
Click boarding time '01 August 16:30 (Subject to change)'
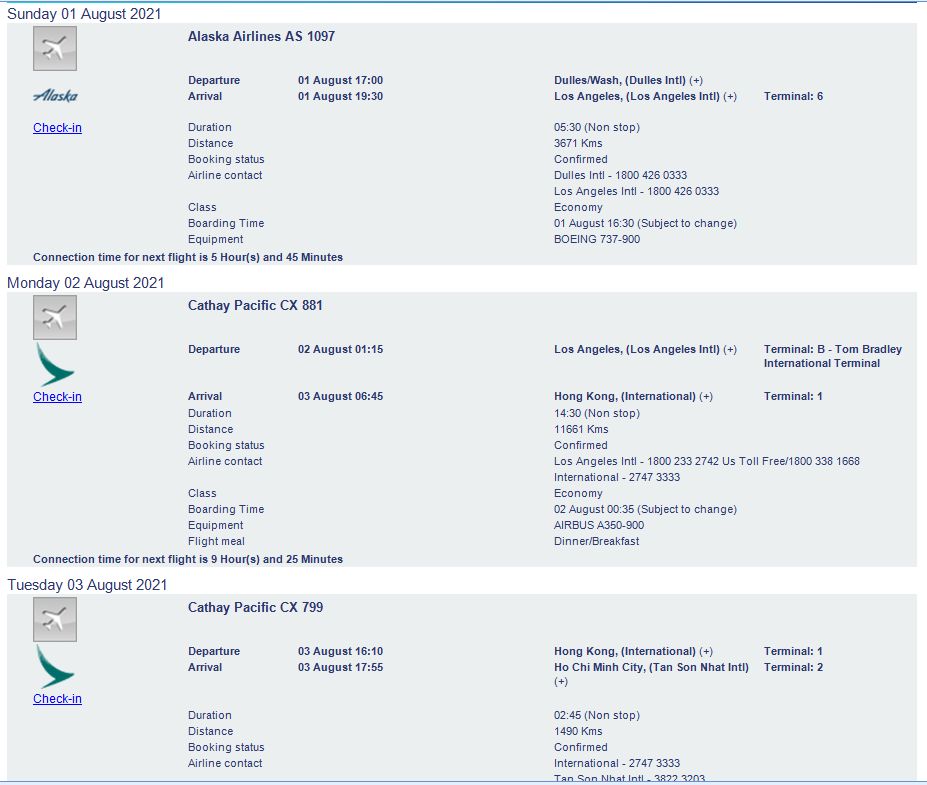(646, 223)
